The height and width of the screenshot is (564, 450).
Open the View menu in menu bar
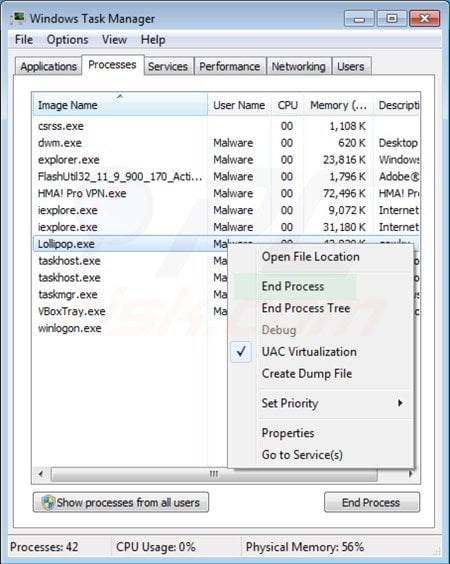tap(114, 40)
